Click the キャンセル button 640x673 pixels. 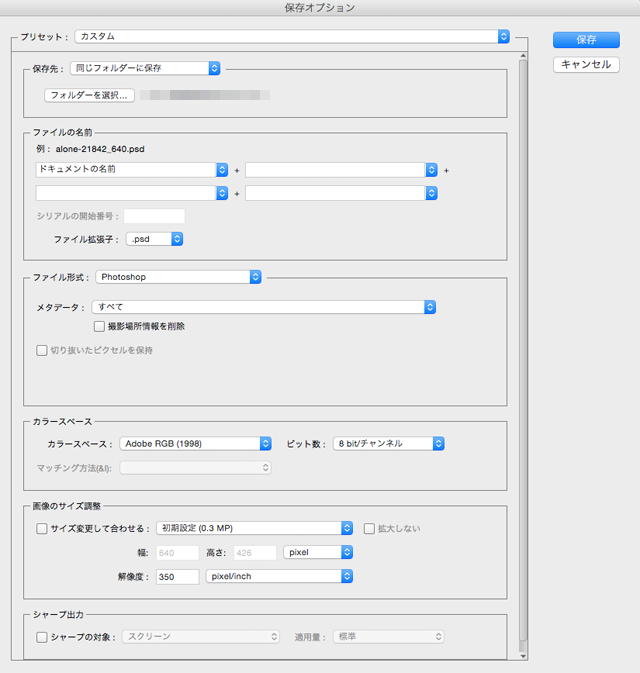(x=586, y=65)
